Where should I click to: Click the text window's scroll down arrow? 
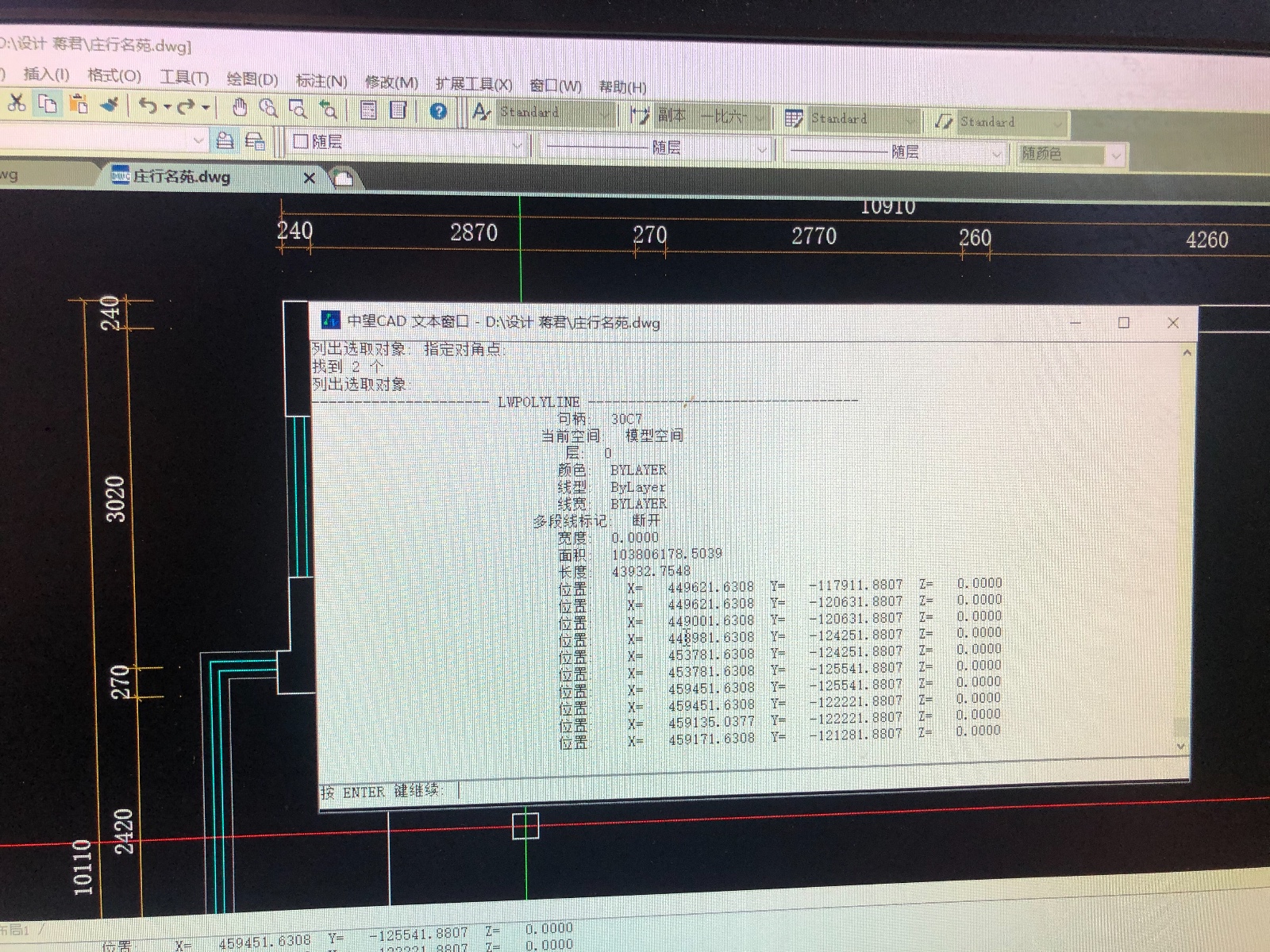click(1180, 746)
